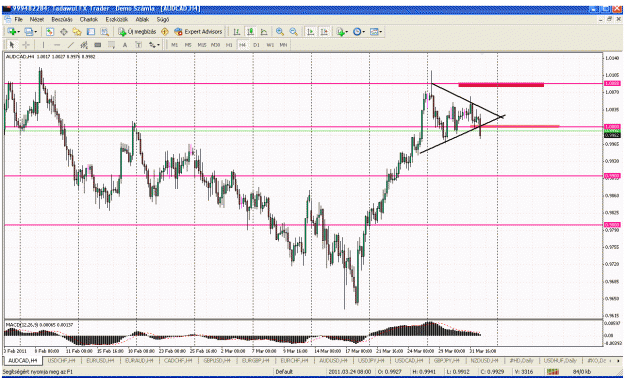The image size is (625, 378).
Task: Toggle the Expert Advisors button
Action: (x=198, y=32)
